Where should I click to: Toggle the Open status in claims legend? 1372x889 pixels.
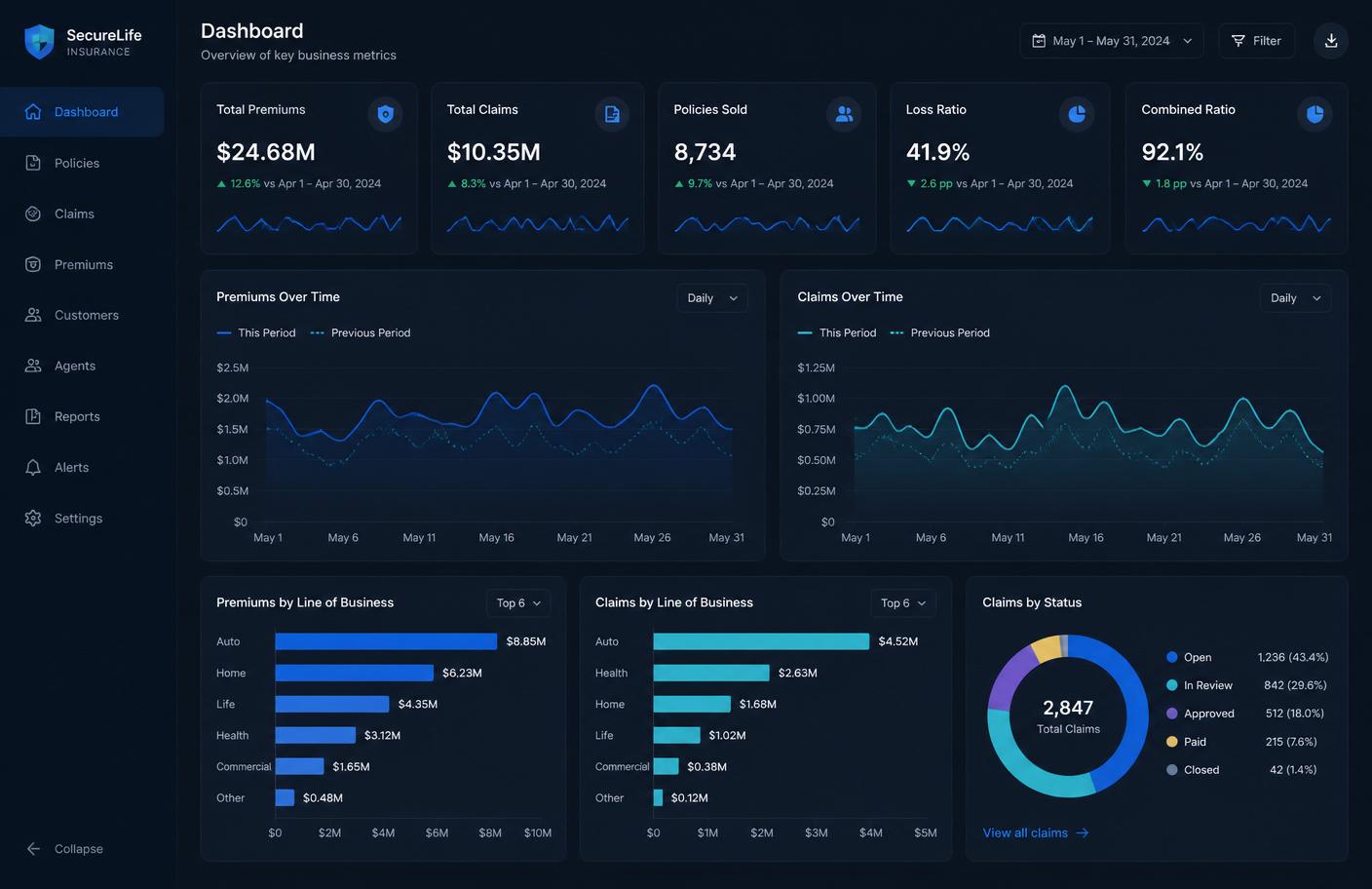1189,658
